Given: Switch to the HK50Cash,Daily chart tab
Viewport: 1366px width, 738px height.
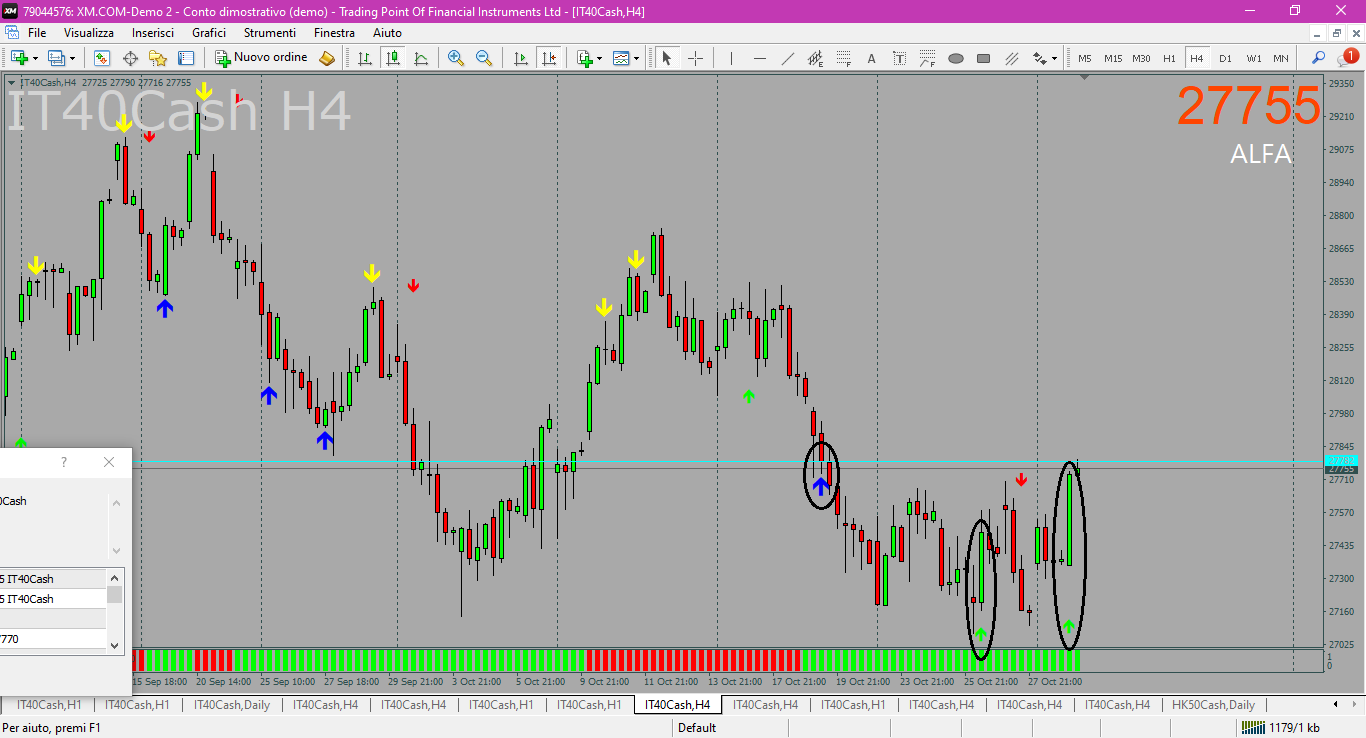Looking at the screenshot, I should tap(1213, 705).
